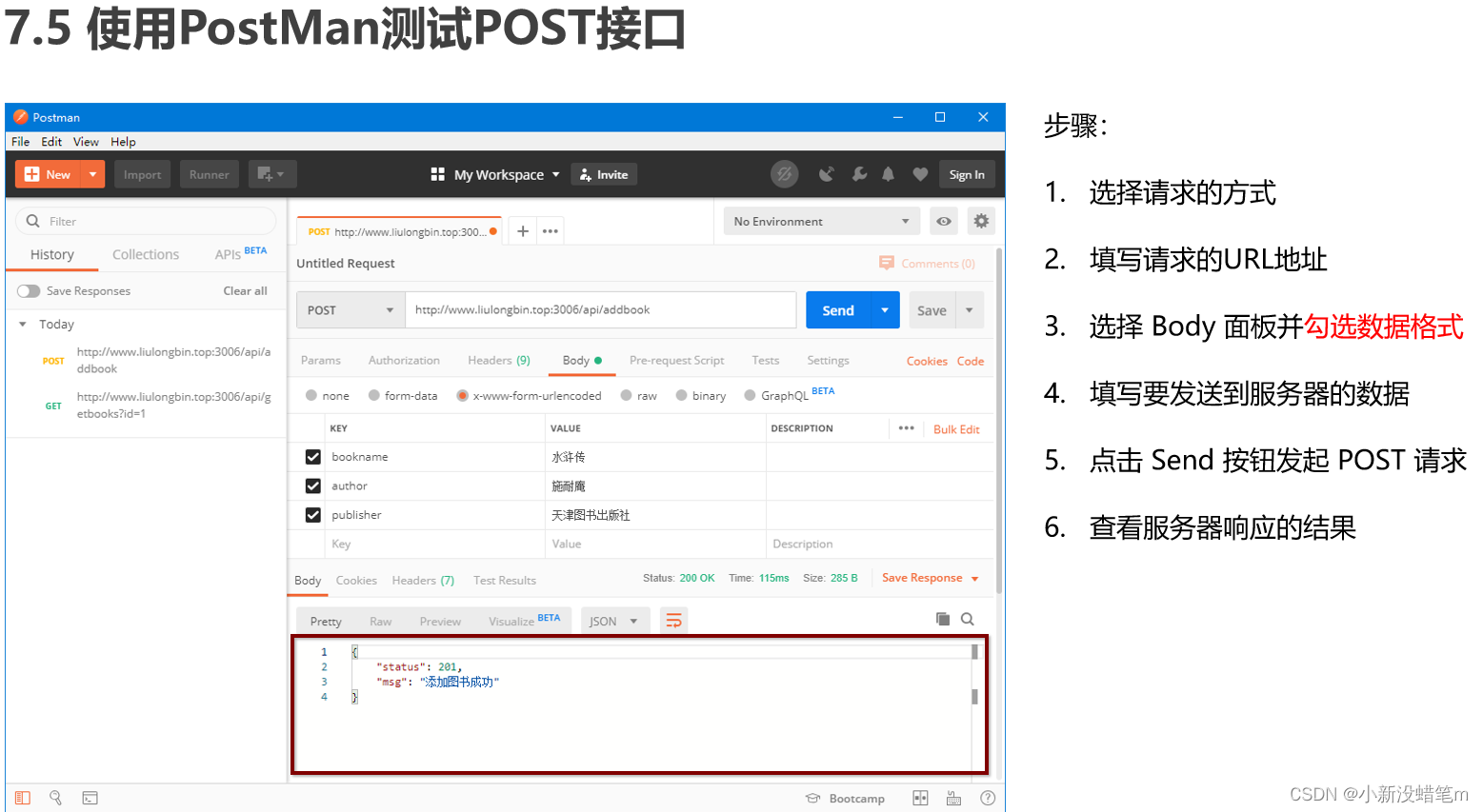Viewport: 1483px width, 812px height.
Task: Open the new window icon in the toolbar
Action: pos(272,174)
